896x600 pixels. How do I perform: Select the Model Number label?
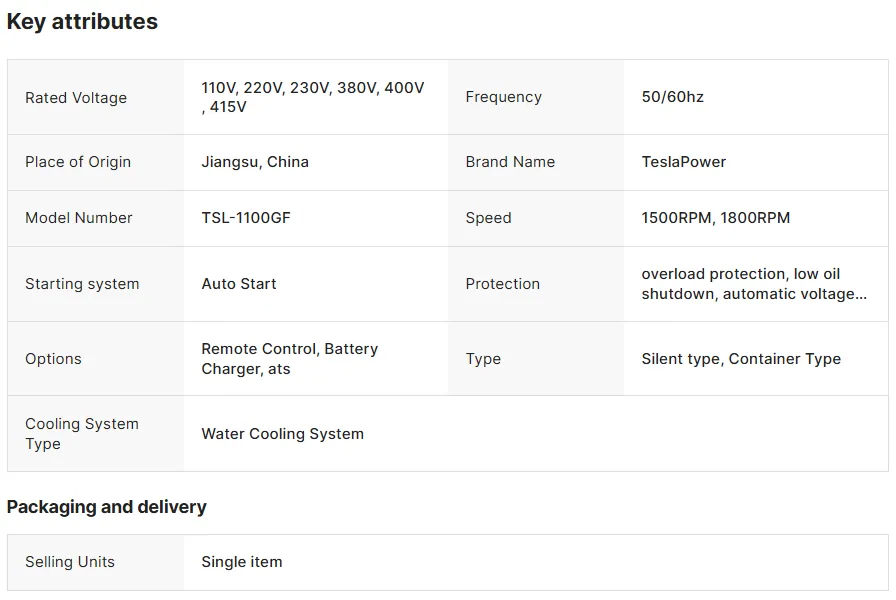(79, 218)
